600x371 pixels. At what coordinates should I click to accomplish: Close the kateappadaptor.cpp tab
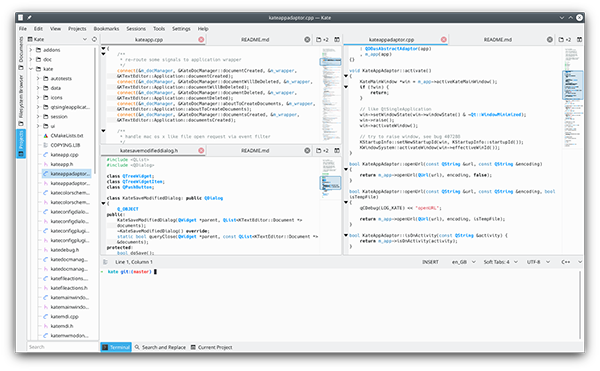[443, 39]
